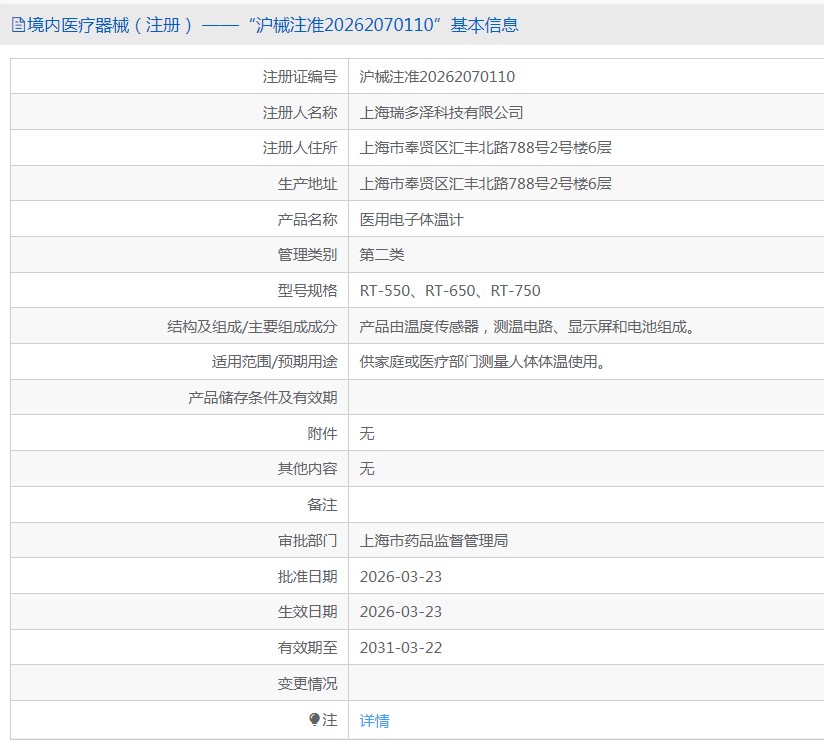Click the intended use text 供家庭或医疗部门
Screen dimensions: 824x743
(484, 362)
